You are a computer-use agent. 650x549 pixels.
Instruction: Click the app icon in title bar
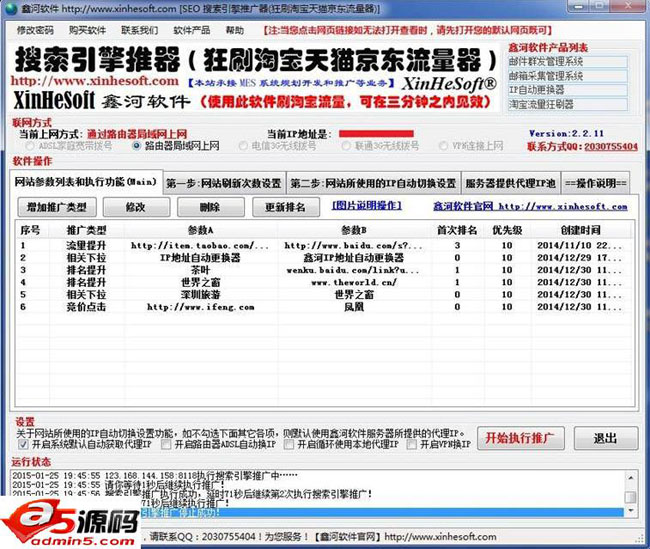point(11,8)
